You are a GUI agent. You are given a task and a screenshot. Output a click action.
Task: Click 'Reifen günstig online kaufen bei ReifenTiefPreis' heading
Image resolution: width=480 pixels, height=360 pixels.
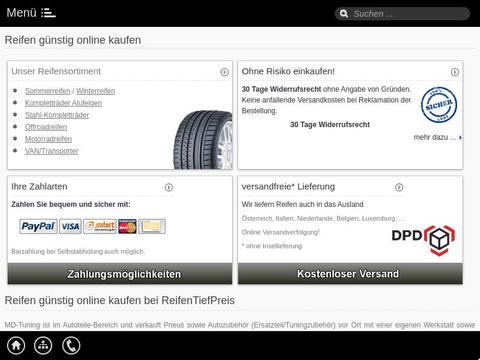tap(120, 300)
